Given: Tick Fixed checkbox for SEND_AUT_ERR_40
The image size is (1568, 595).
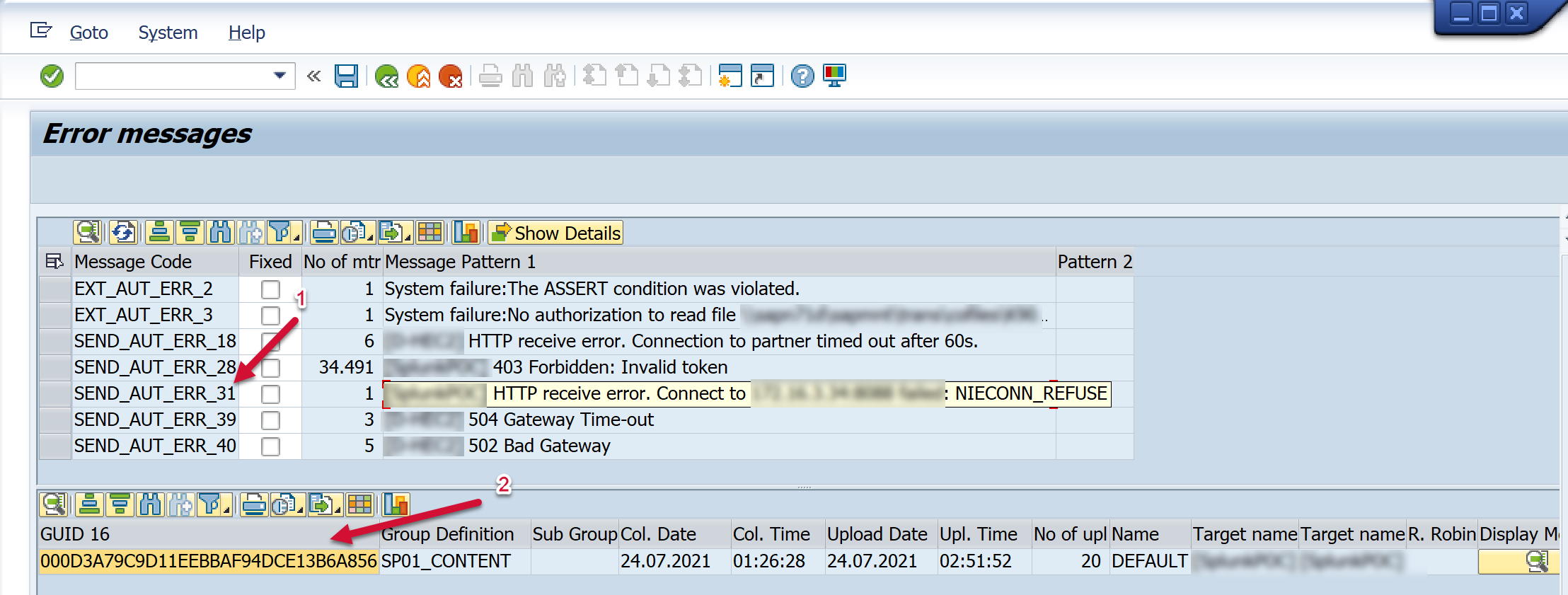Looking at the screenshot, I should click(270, 446).
